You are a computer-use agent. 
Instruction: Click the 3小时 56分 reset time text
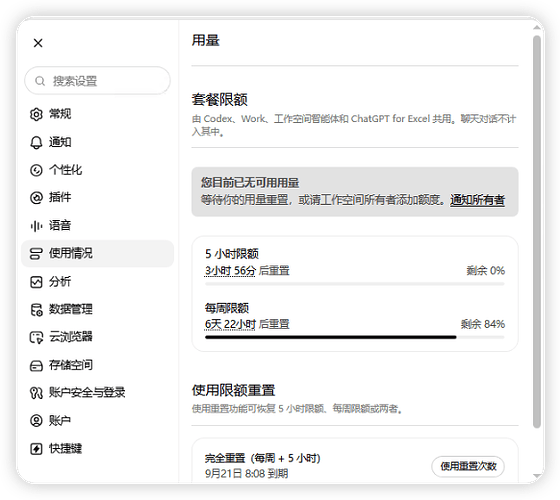230,271
